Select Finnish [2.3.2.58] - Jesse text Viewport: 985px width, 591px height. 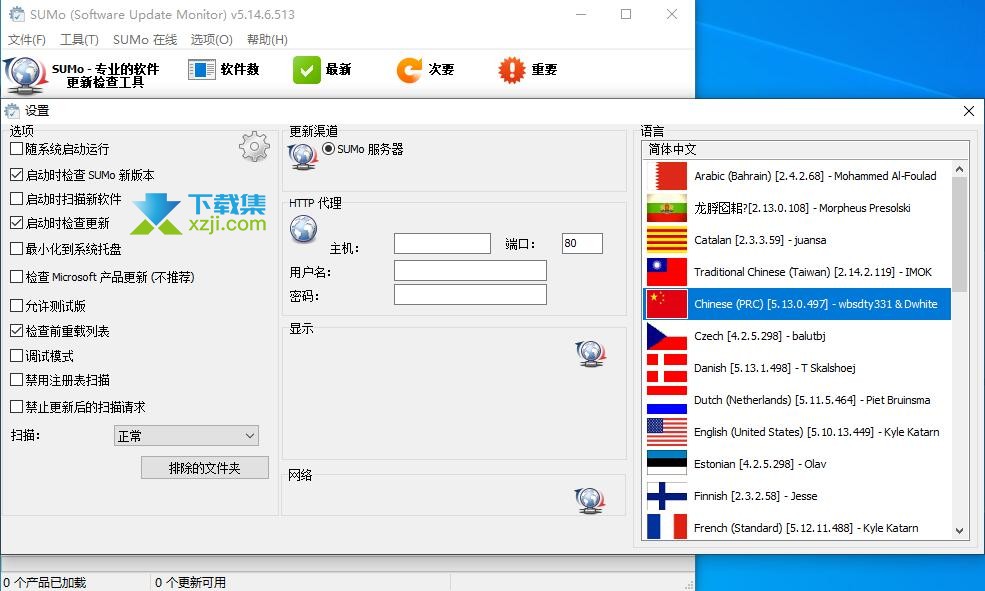pos(756,496)
